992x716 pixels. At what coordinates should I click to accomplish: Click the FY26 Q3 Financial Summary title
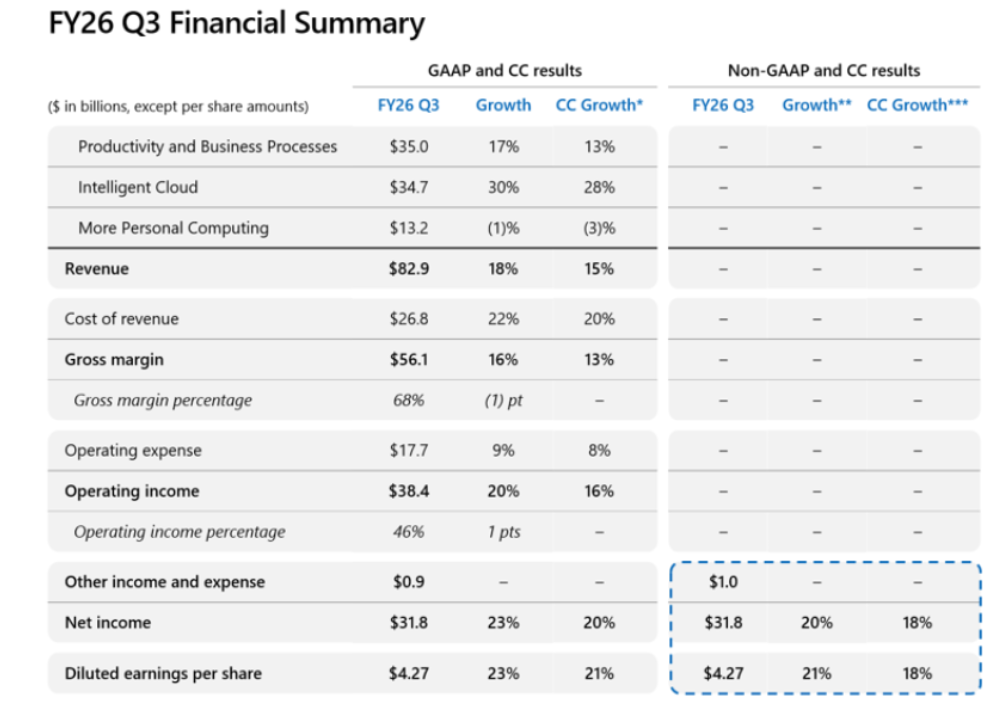coord(237,23)
